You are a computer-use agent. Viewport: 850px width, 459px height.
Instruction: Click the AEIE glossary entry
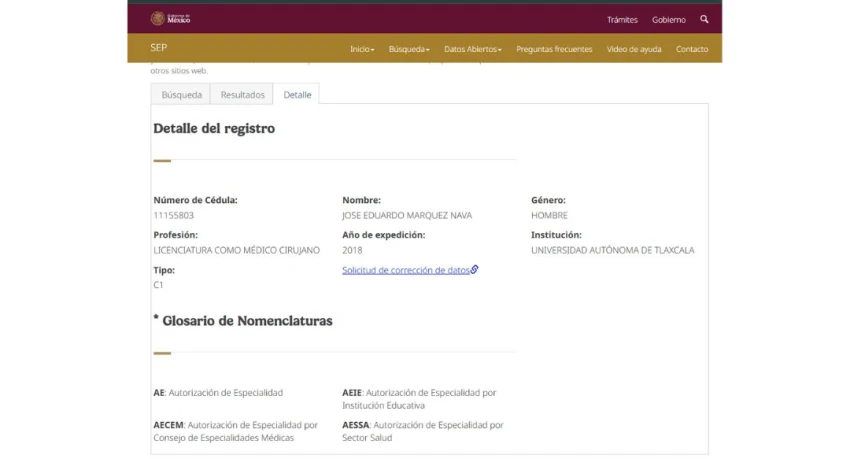(x=419, y=399)
